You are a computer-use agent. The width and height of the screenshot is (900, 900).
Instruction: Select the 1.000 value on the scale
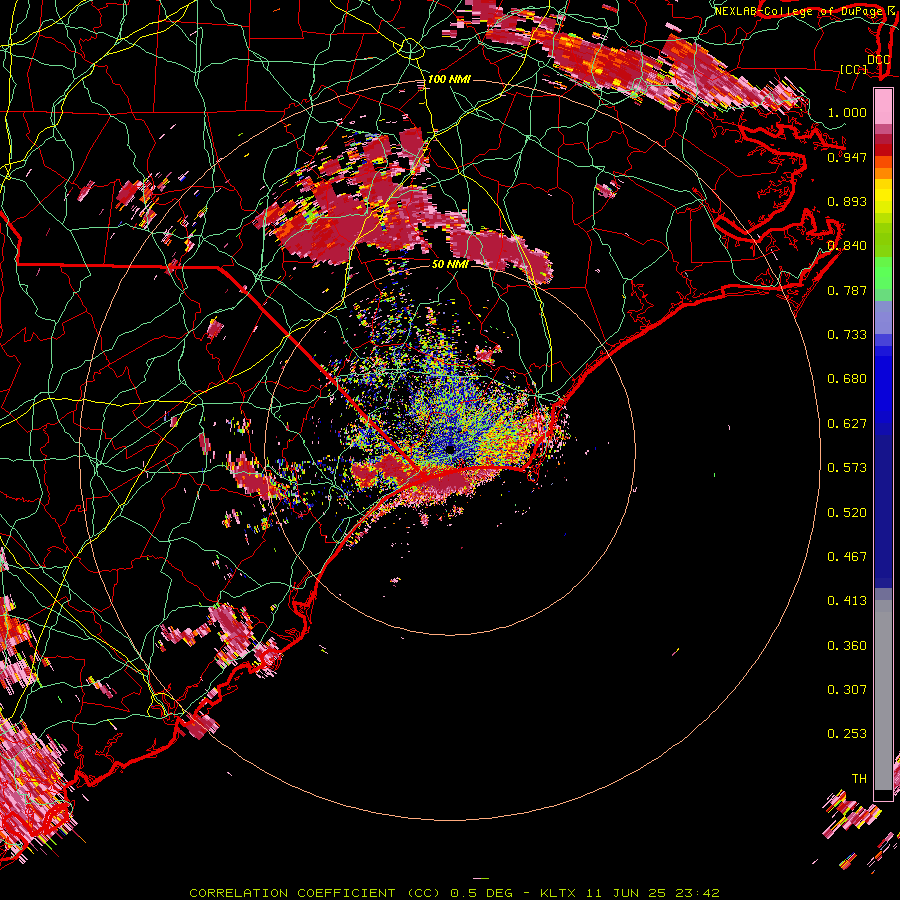847,112
